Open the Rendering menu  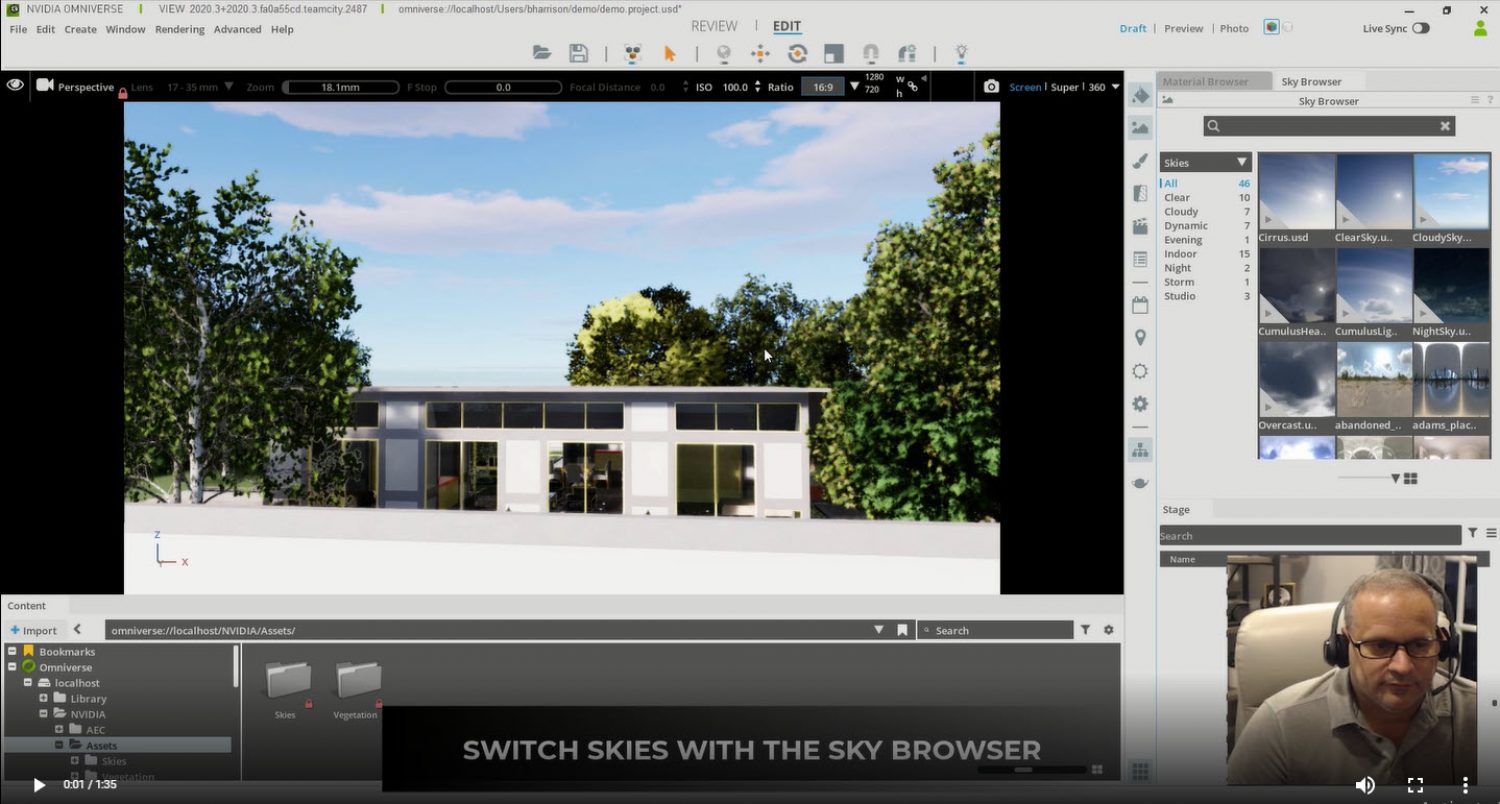[179, 29]
